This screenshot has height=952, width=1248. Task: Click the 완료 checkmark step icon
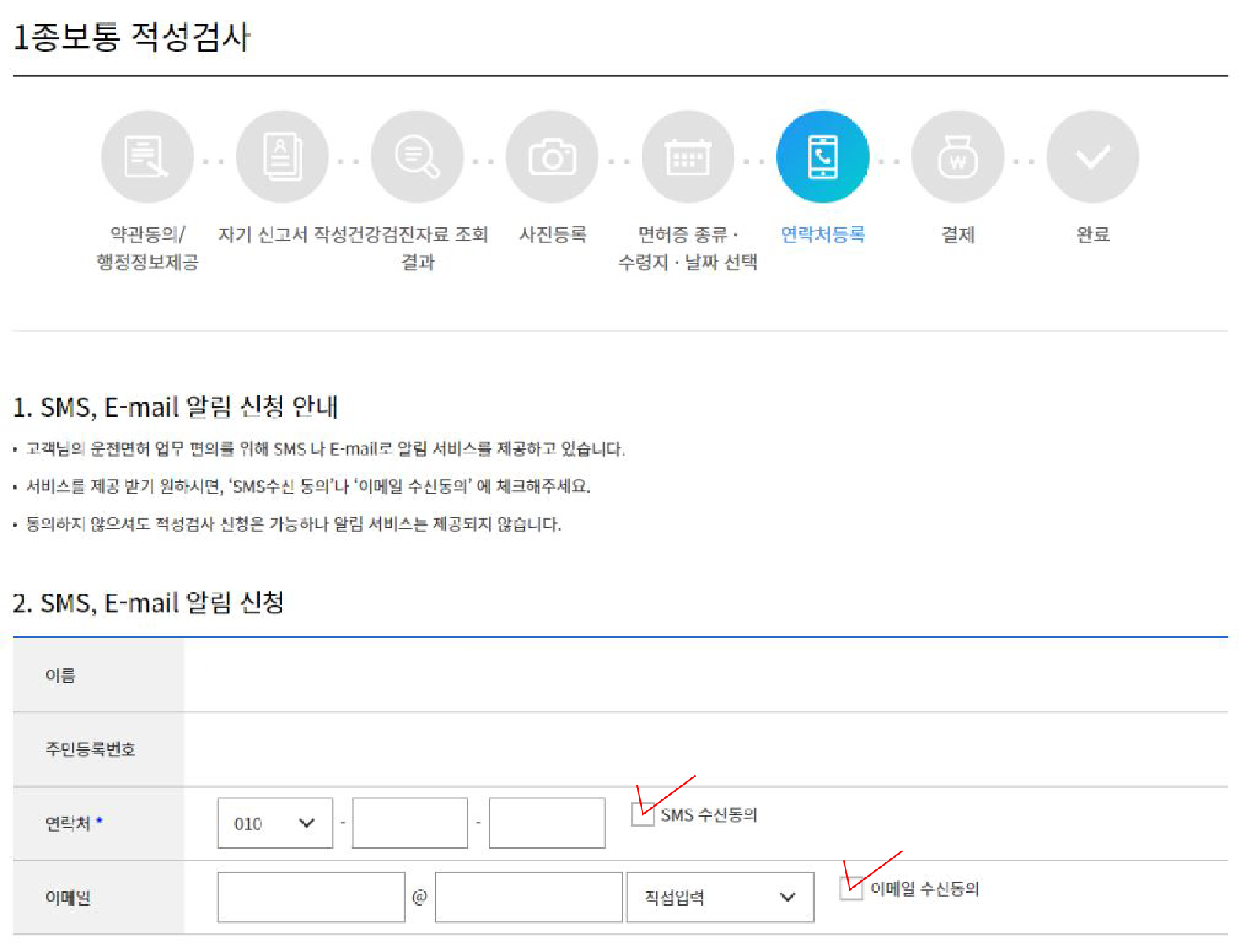(1092, 157)
